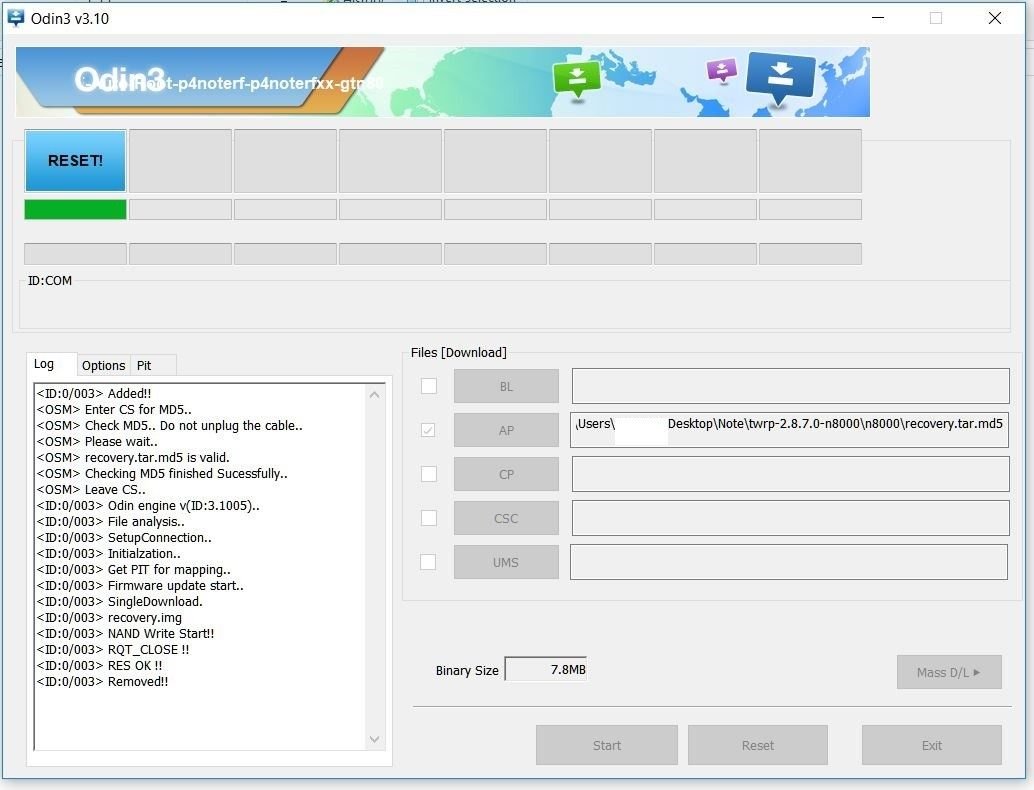Click the green progress bar
Viewport: 1034px width, 790px height.
tap(75, 210)
